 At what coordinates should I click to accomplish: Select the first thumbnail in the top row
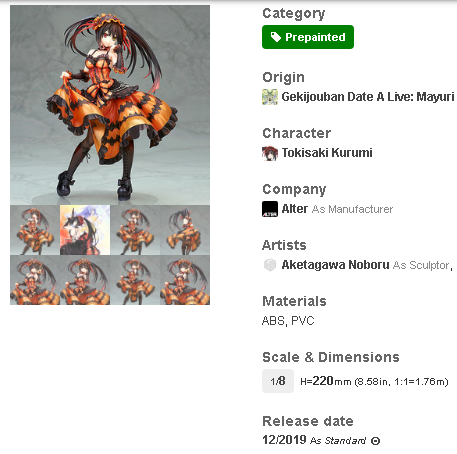click(35, 230)
